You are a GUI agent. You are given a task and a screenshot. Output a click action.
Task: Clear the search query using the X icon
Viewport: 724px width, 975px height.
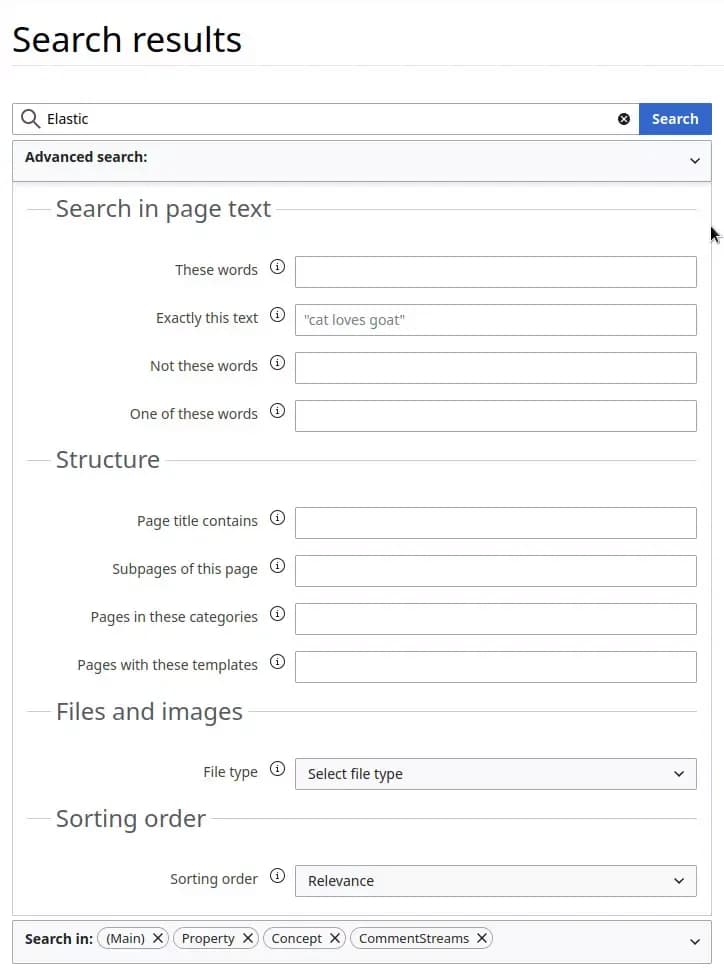(624, 118)
